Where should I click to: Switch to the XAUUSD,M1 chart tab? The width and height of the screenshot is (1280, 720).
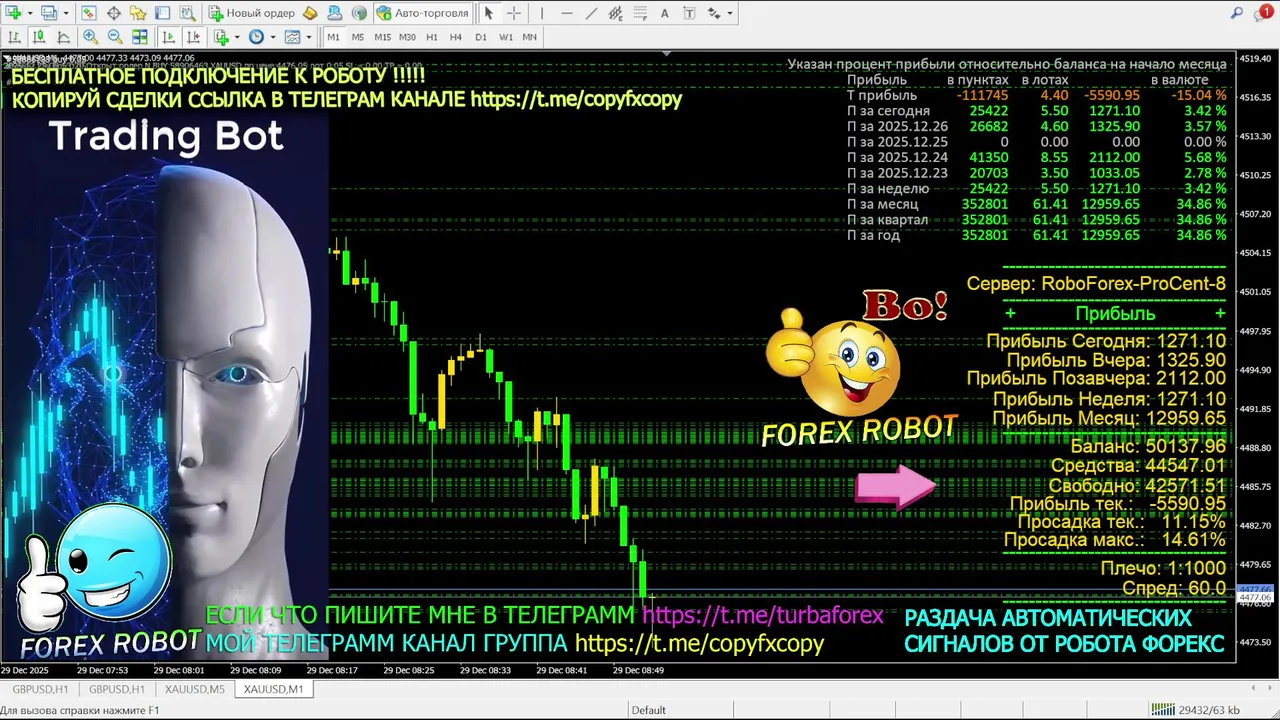coord(273,689)
